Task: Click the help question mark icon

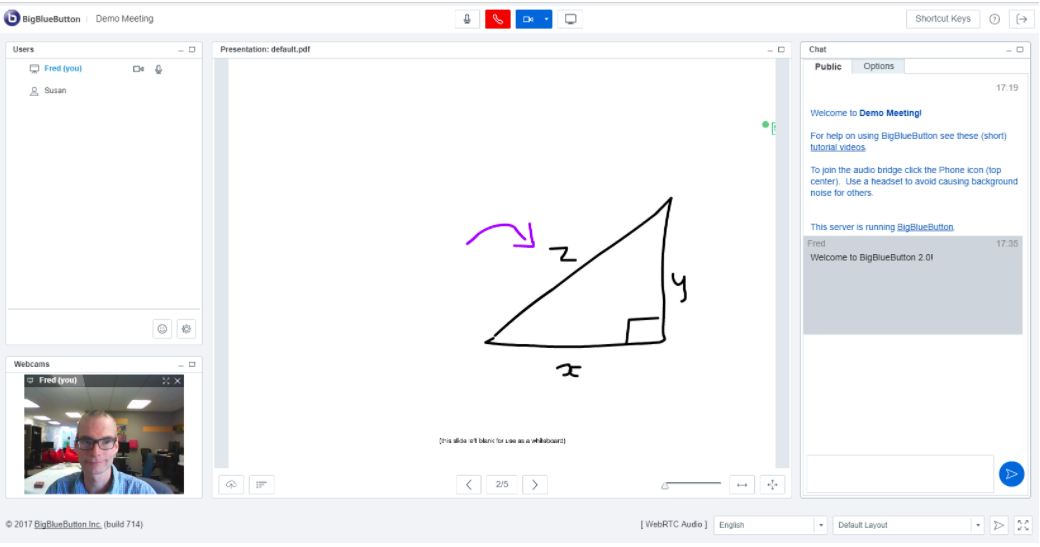Action: pos(994,19)
